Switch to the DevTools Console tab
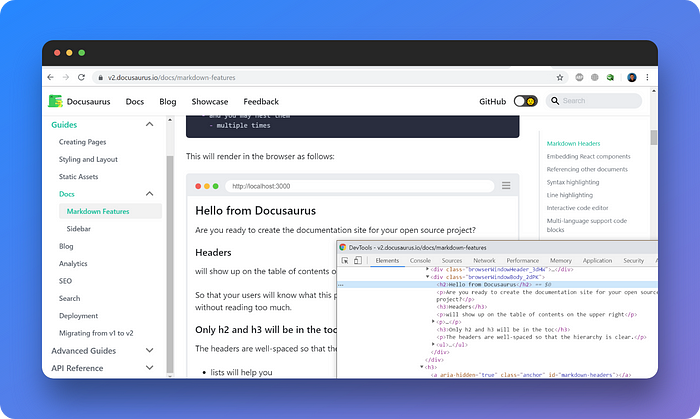The width and height of the screenshot is (700, 419). pyautogui.click(x=420, y=261)
